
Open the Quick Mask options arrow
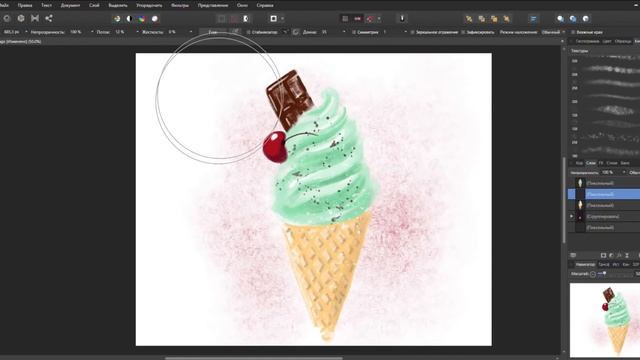pyautogui.click(x=282, y=19)
